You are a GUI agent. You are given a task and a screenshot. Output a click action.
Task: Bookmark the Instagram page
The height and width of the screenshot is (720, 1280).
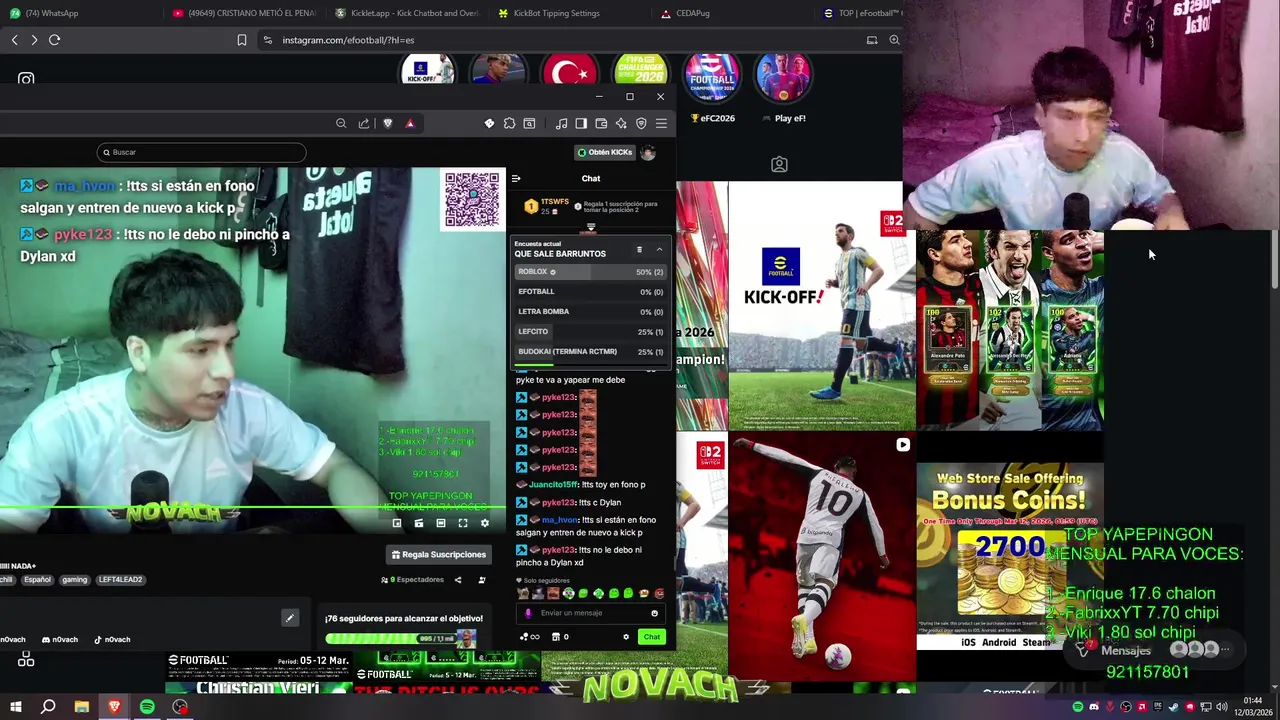[241, 40]
